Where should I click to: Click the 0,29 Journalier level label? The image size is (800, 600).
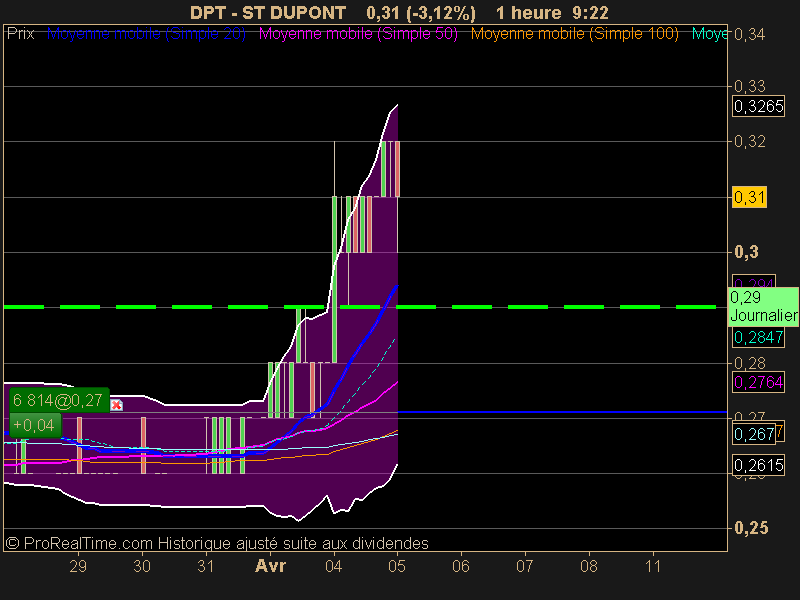(763, 306)
